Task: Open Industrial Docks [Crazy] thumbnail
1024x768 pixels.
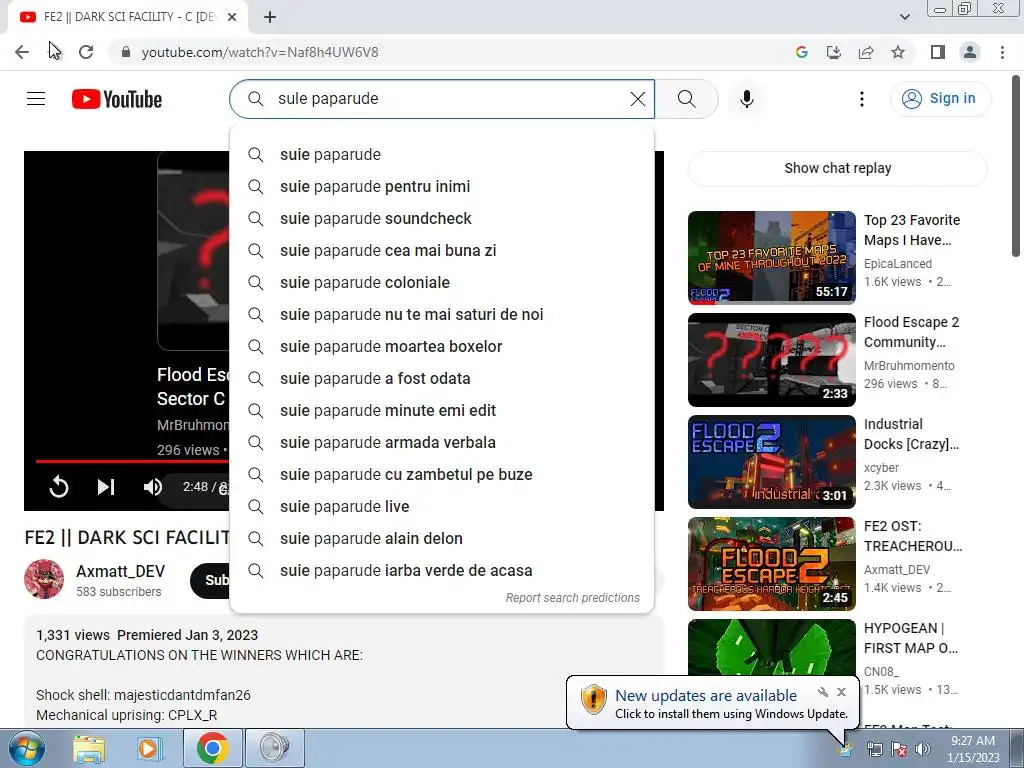Action: click(x=771, y=462)
